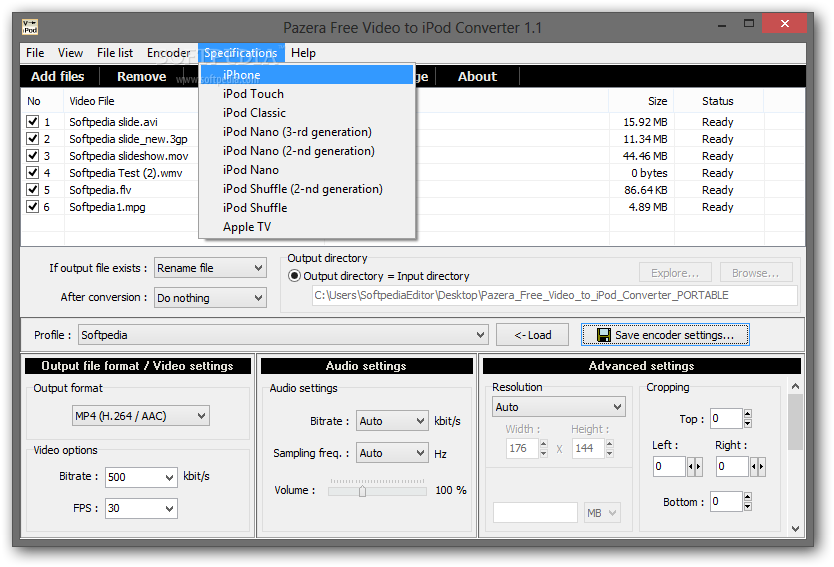Screen dimensions: 834x567
Task: Click the Remove toolbar button
Action: 141,77
